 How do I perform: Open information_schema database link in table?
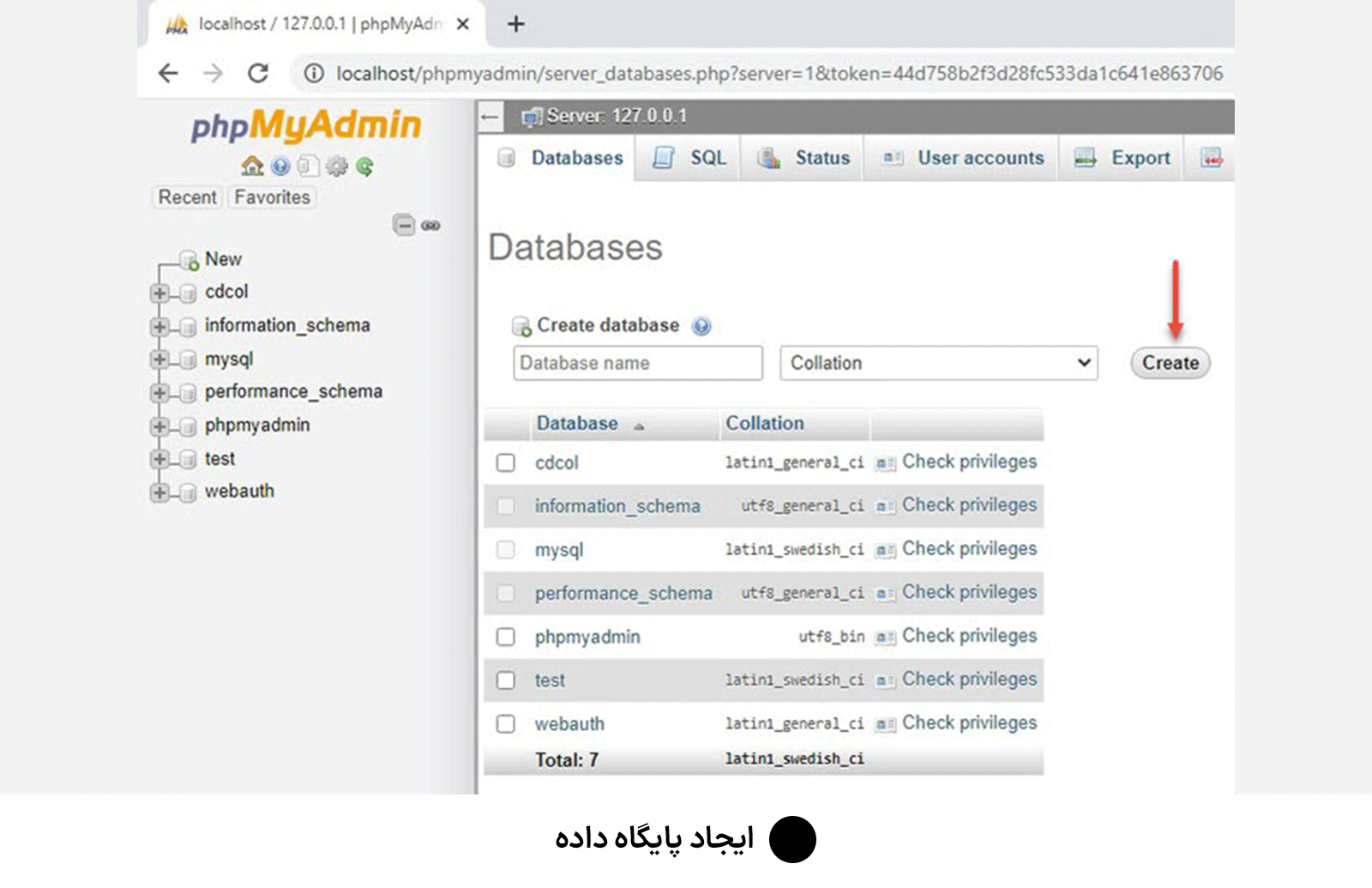[x=617, y=507]
